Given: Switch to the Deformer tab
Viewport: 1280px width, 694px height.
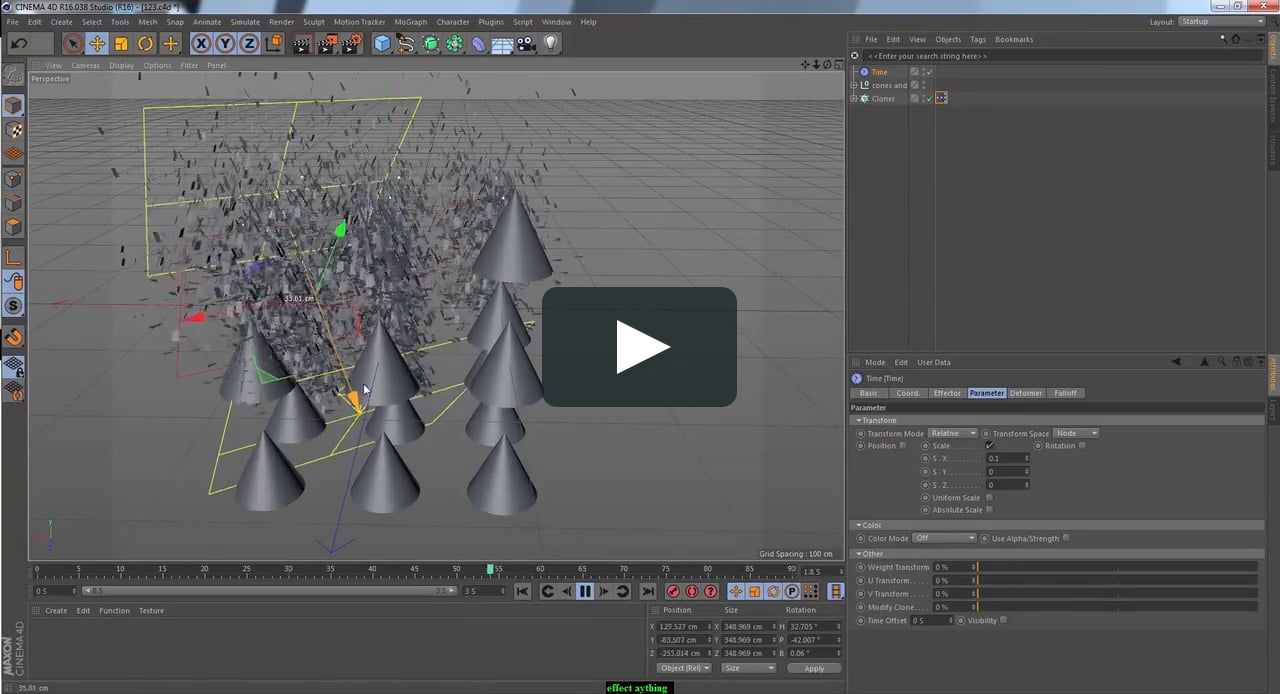Looking at the screenshot, I should (1026, 393).
